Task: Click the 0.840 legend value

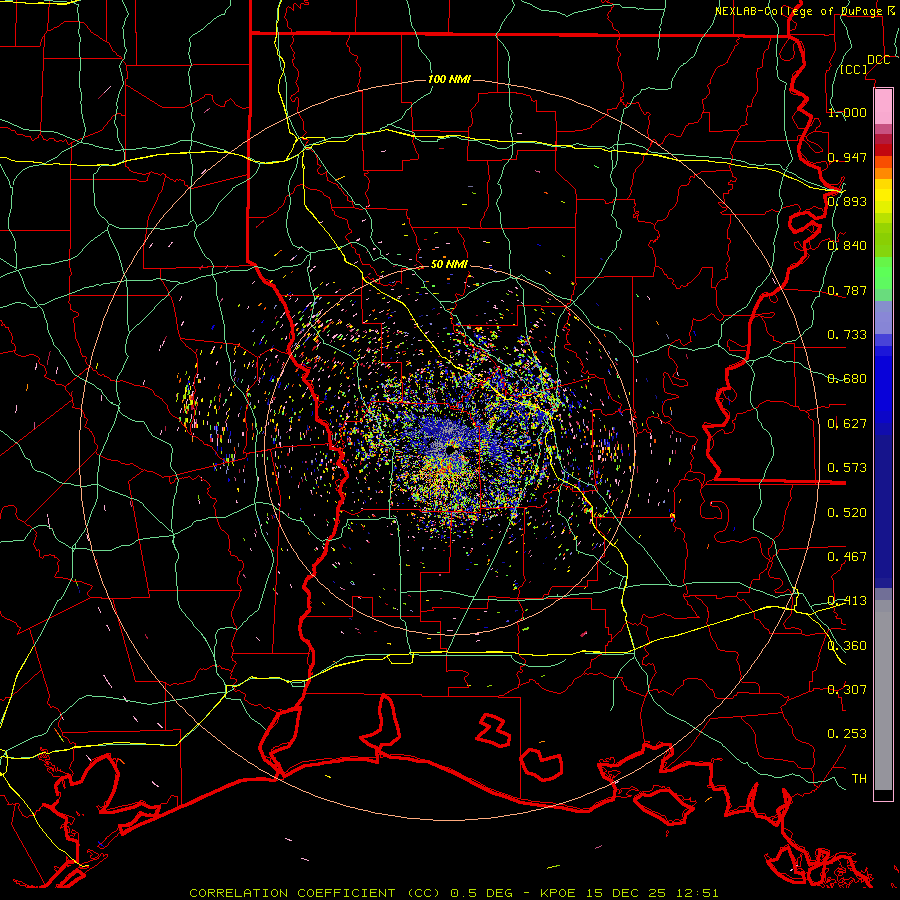Action: coord(847,245)
